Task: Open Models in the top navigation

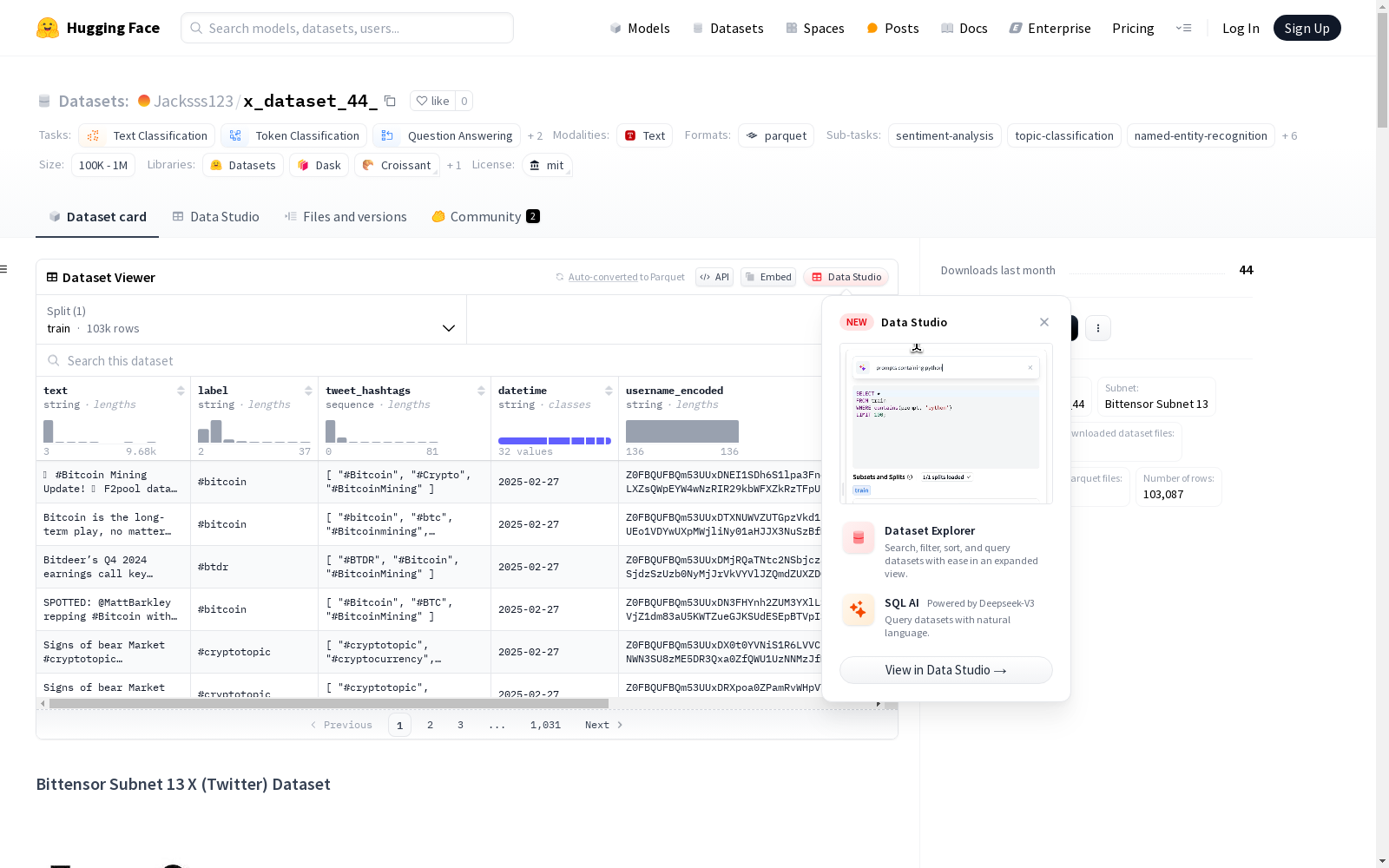Action: (640, 28)
